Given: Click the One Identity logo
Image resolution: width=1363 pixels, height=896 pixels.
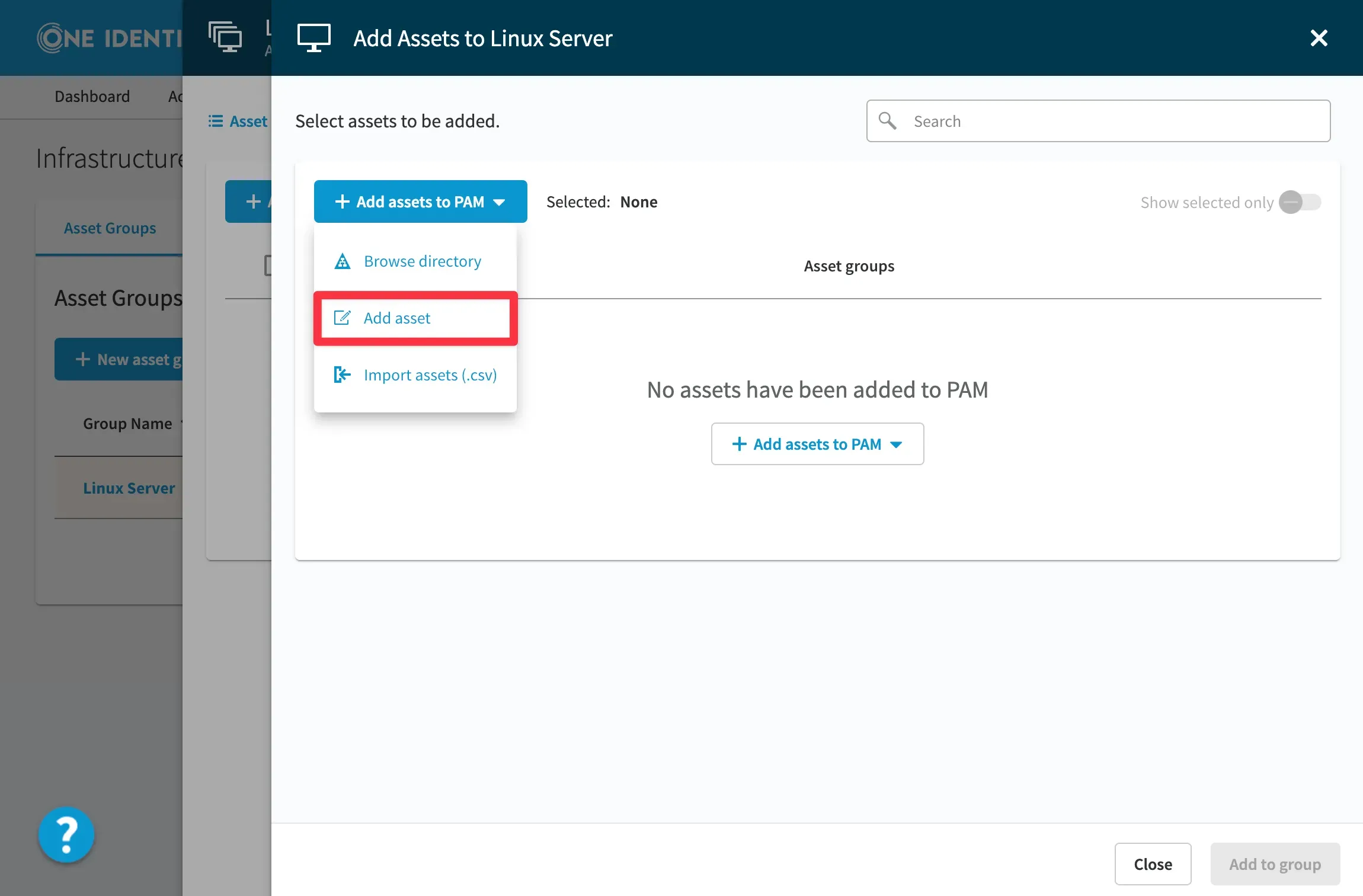Looking at the screenshot, I should click(110, 38).
